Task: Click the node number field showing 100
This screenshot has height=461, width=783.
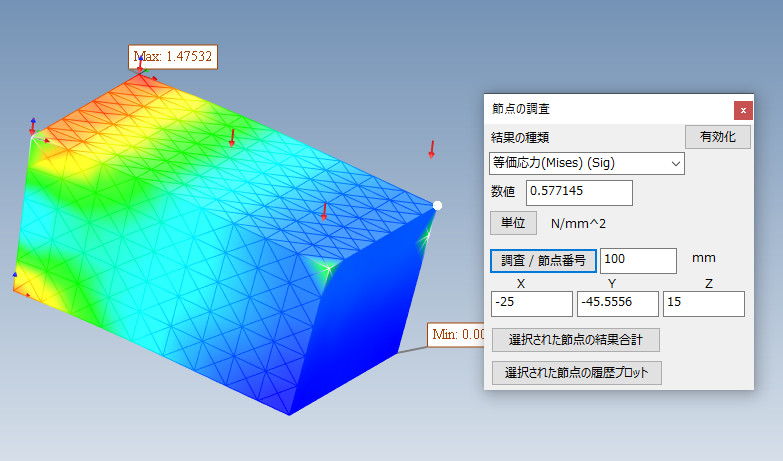Action: [638, 260]
